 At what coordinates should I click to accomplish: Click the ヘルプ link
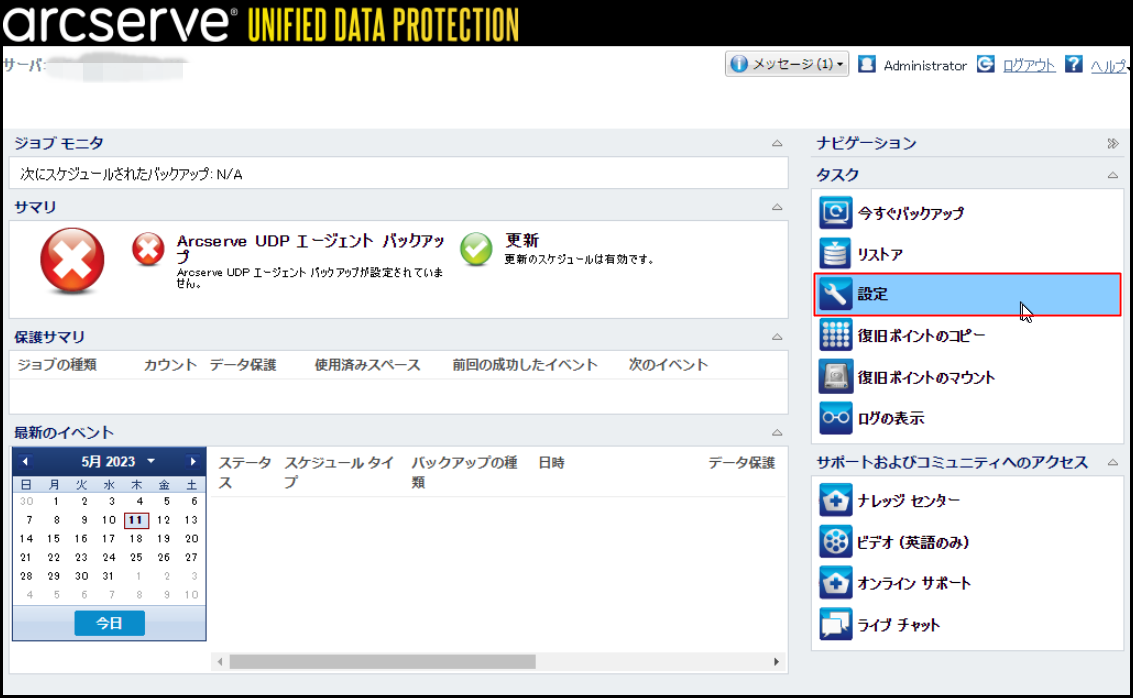(1108, 66)
